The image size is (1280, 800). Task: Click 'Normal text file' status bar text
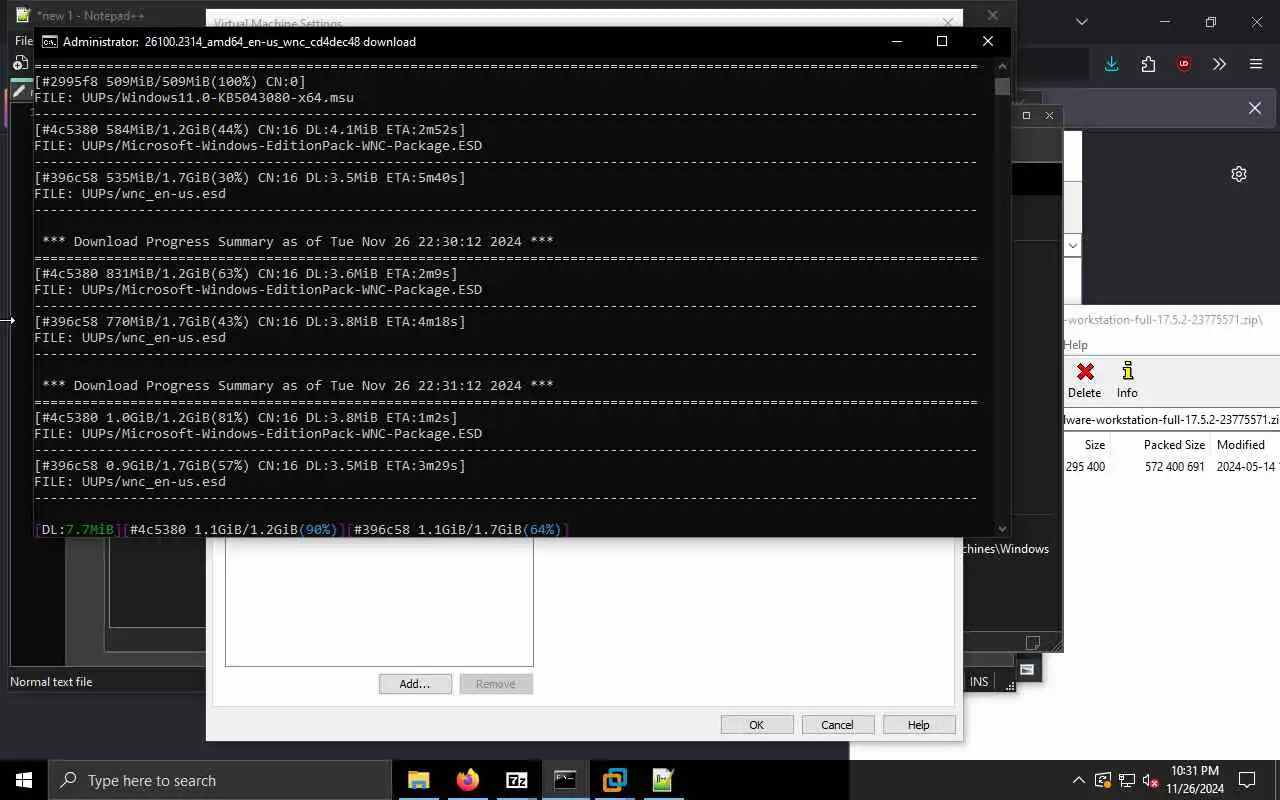pos(51,682)
